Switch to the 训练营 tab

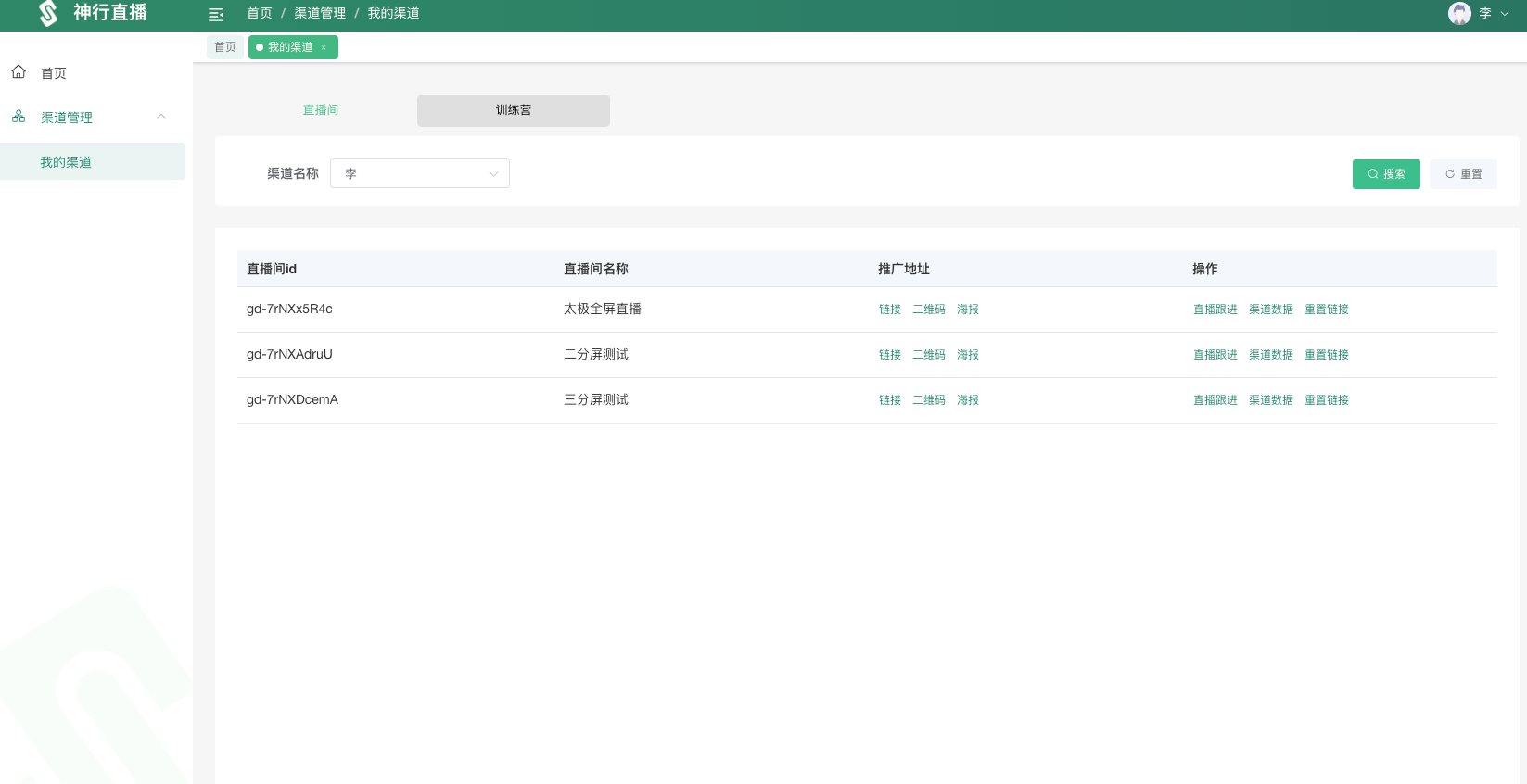514,110
